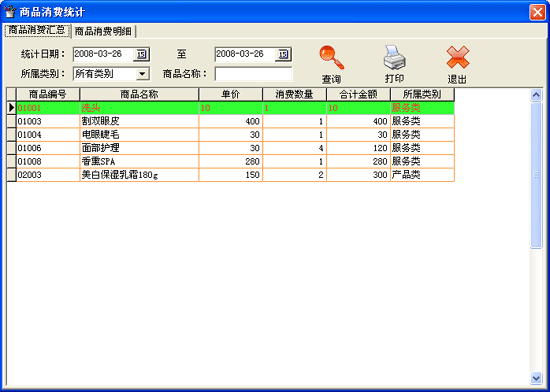Click the scrollbar down arrow

[x=536, y=378]
